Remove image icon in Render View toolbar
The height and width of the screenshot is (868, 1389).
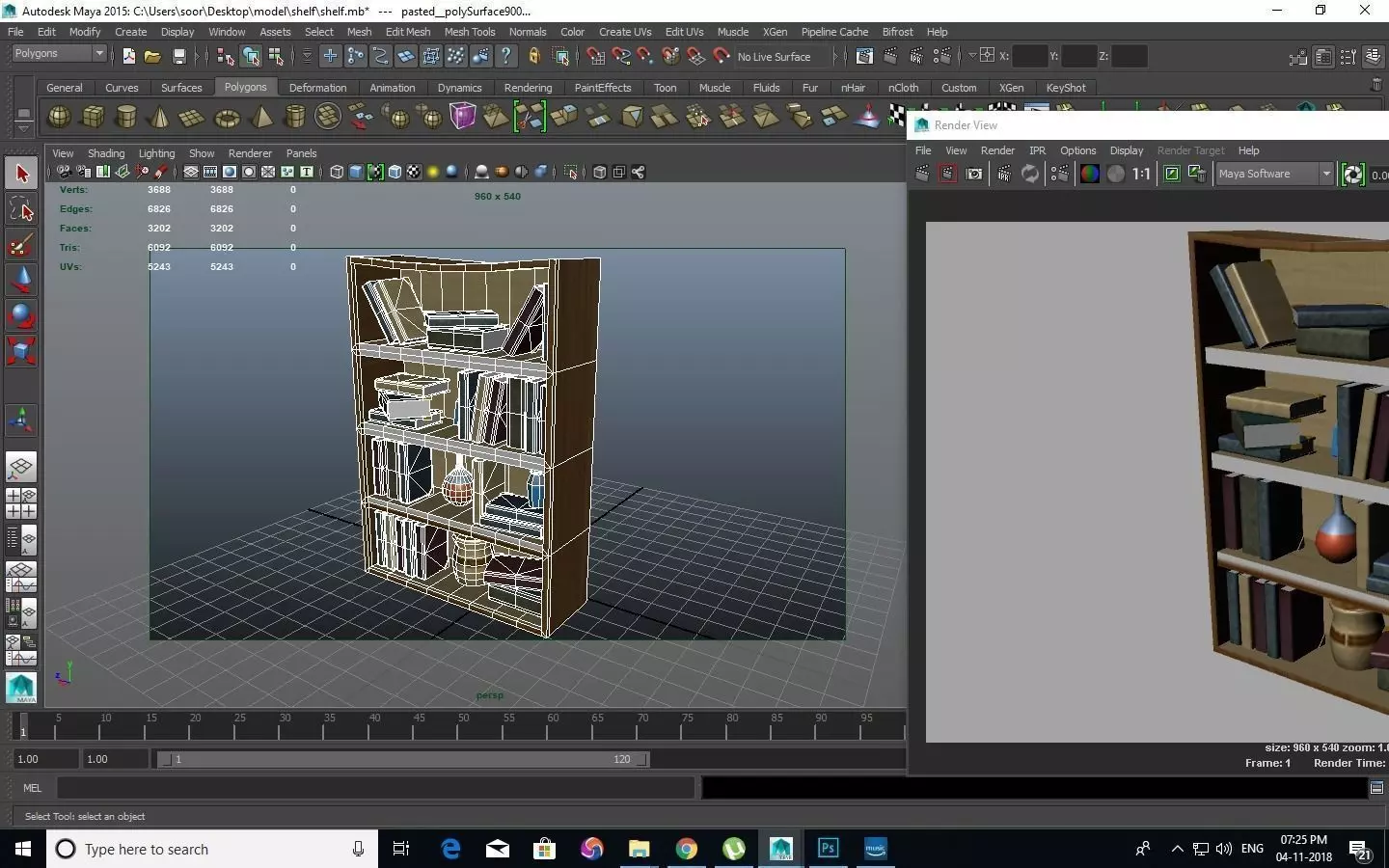point(1197,174)
